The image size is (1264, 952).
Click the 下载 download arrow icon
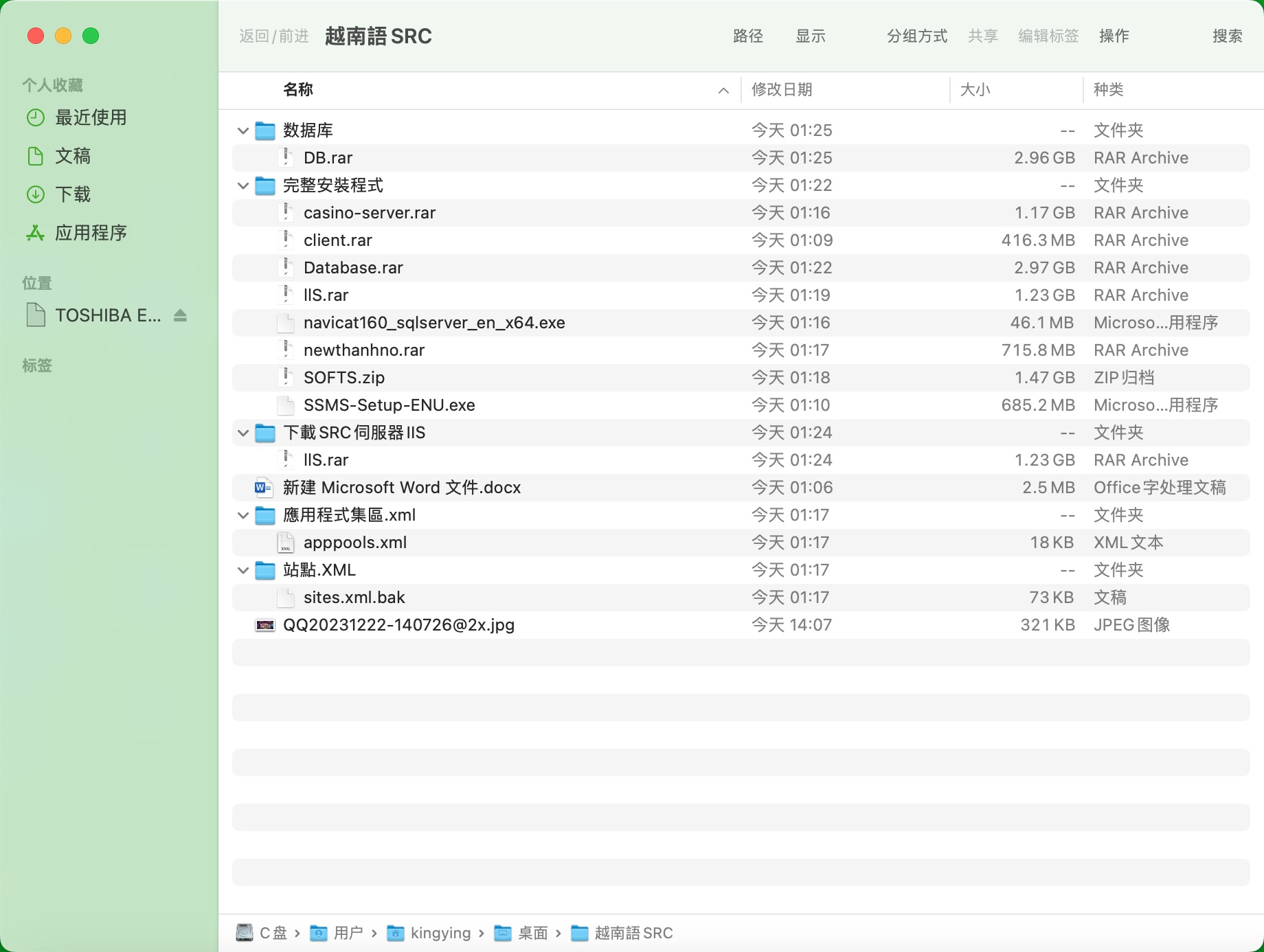tap(36, 194)
